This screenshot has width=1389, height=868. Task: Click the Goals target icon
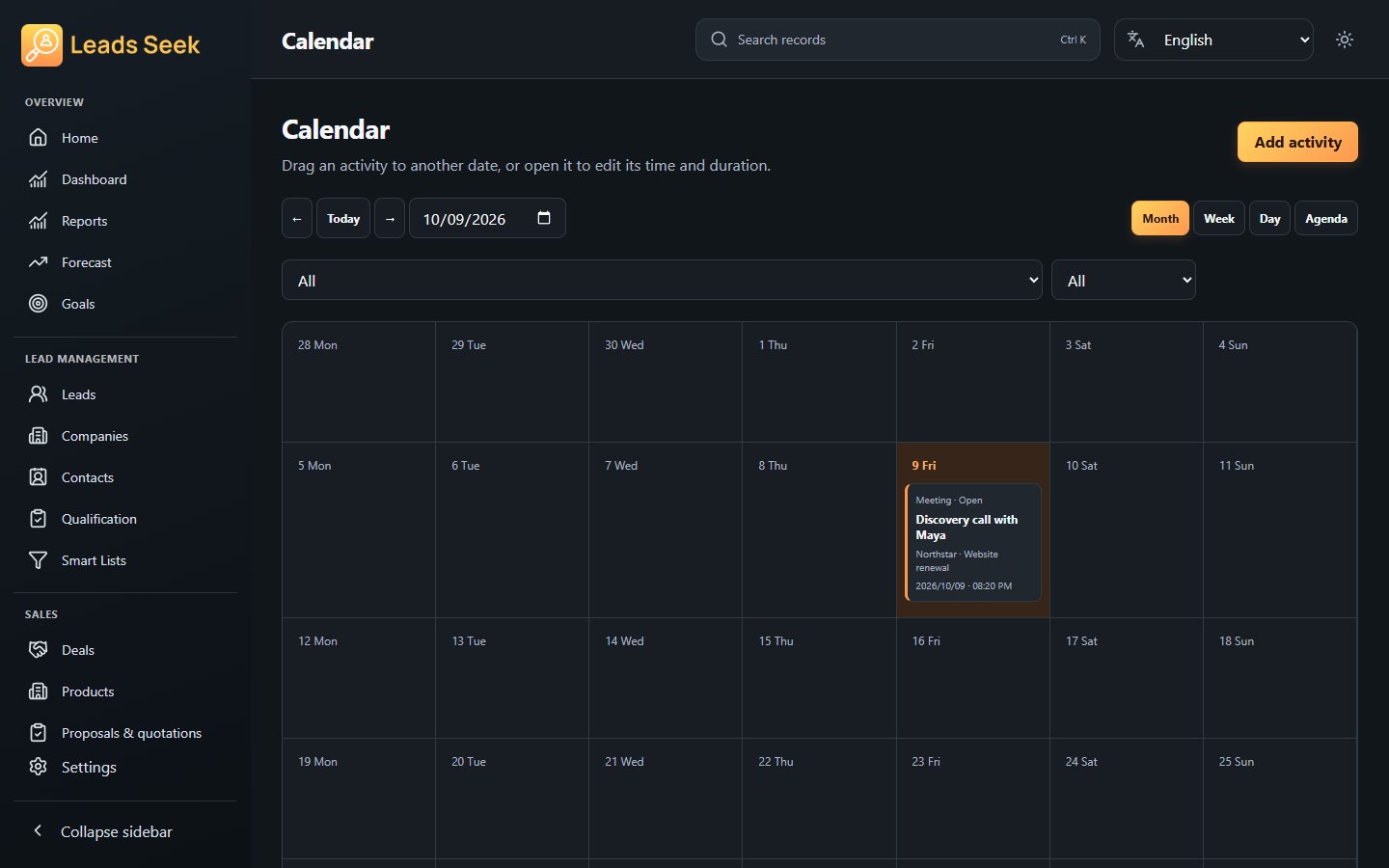[38, 304]
